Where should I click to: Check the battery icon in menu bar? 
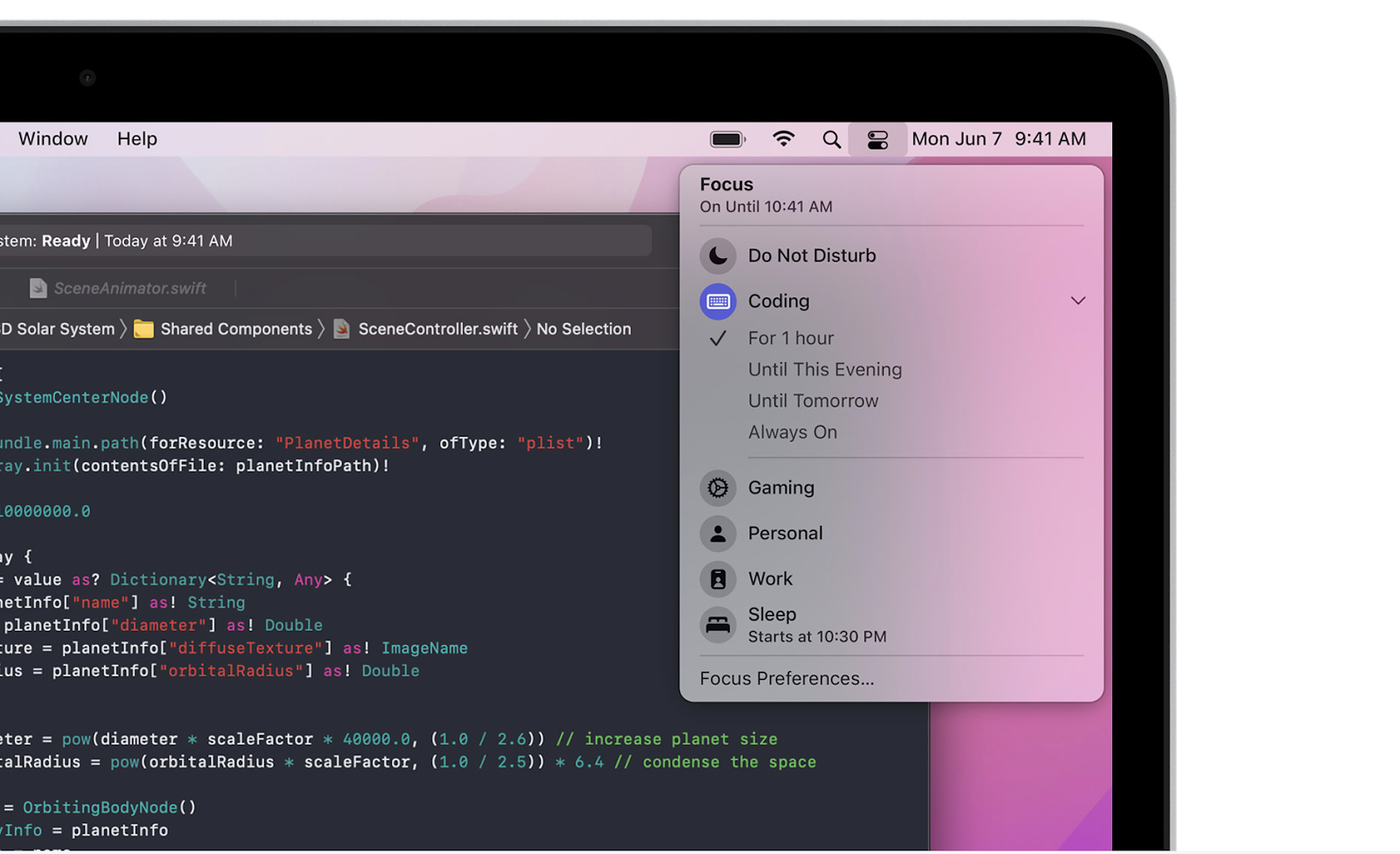click(x=727, y=139)
